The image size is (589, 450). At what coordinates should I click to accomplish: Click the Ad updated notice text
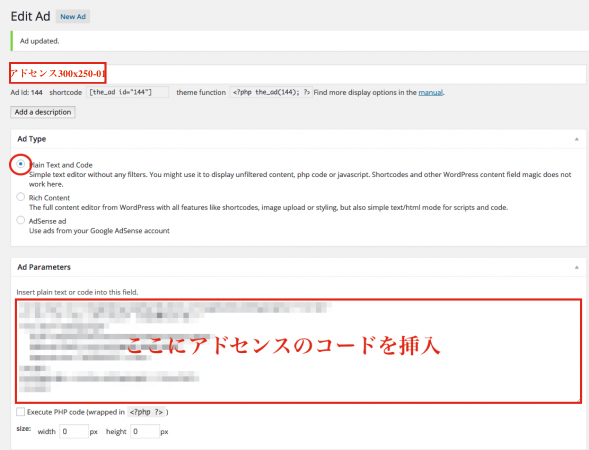[x=39, y=41]
